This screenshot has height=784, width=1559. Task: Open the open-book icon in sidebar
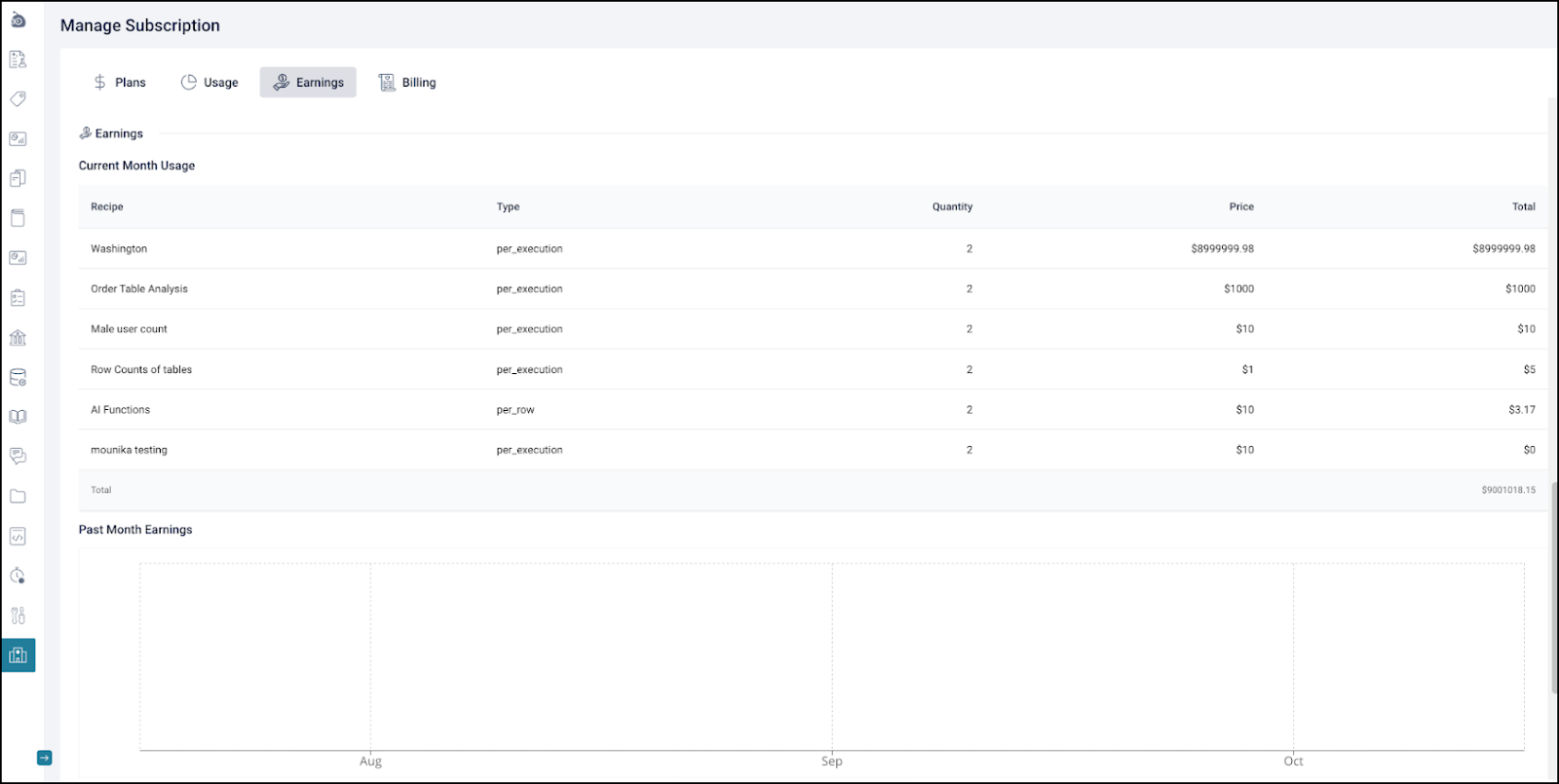pyautogui.click(x=18, y=417)
